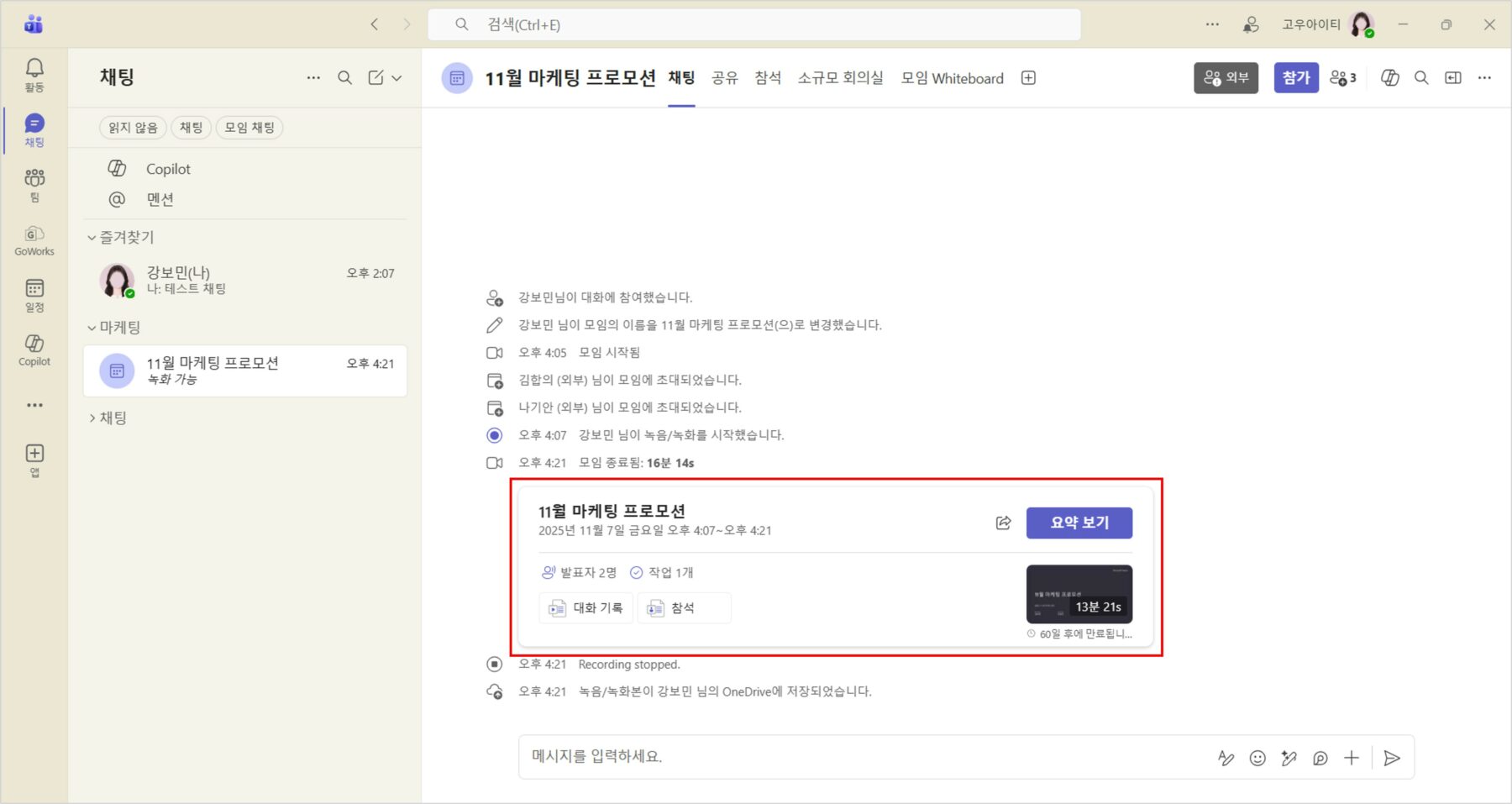Open Copilot icon in meeting header
1512x804 pixels.
pos(1389,78)
